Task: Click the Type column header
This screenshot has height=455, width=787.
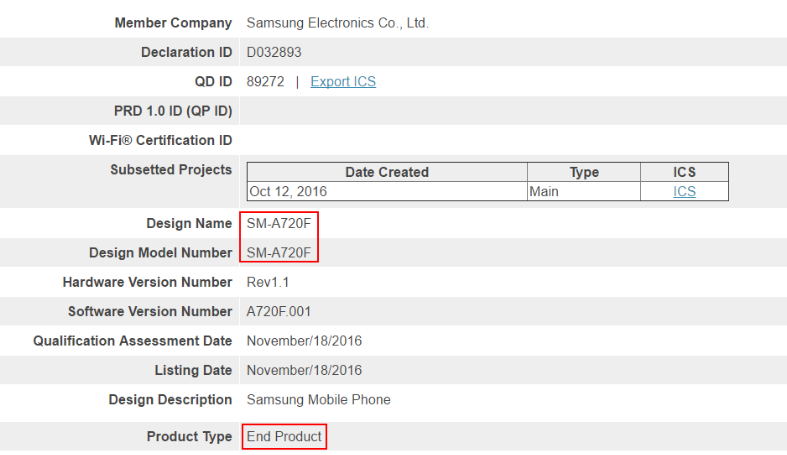Action: [584, 172]
